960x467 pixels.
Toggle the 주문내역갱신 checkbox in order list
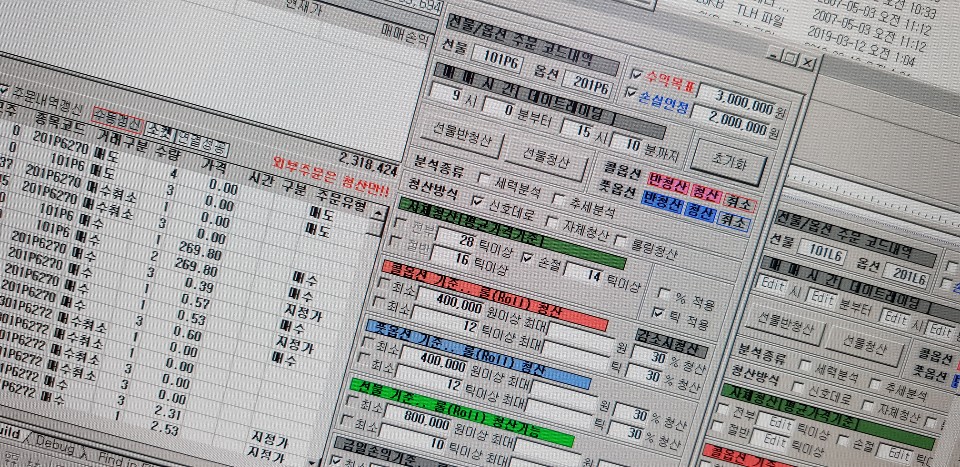tap(4, 89)
